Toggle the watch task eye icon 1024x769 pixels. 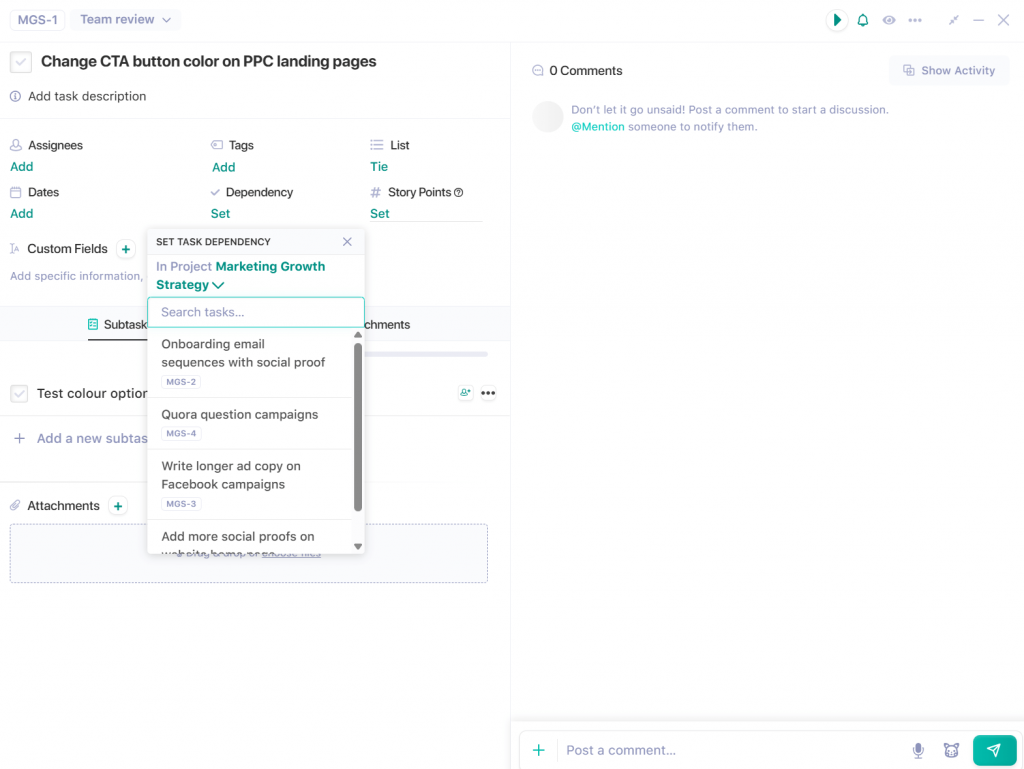[x=889, y=20]
